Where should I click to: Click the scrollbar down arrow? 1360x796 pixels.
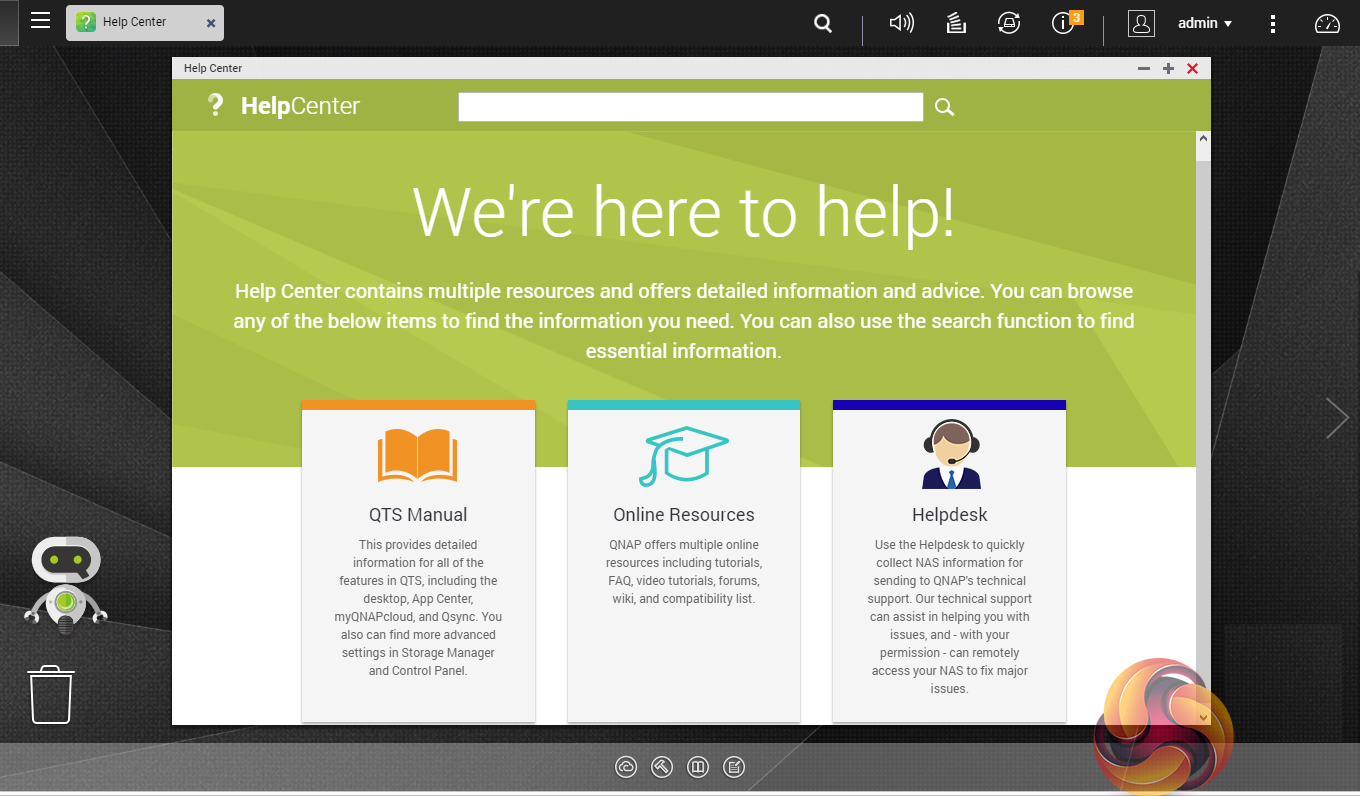[x=1203, y=717]
